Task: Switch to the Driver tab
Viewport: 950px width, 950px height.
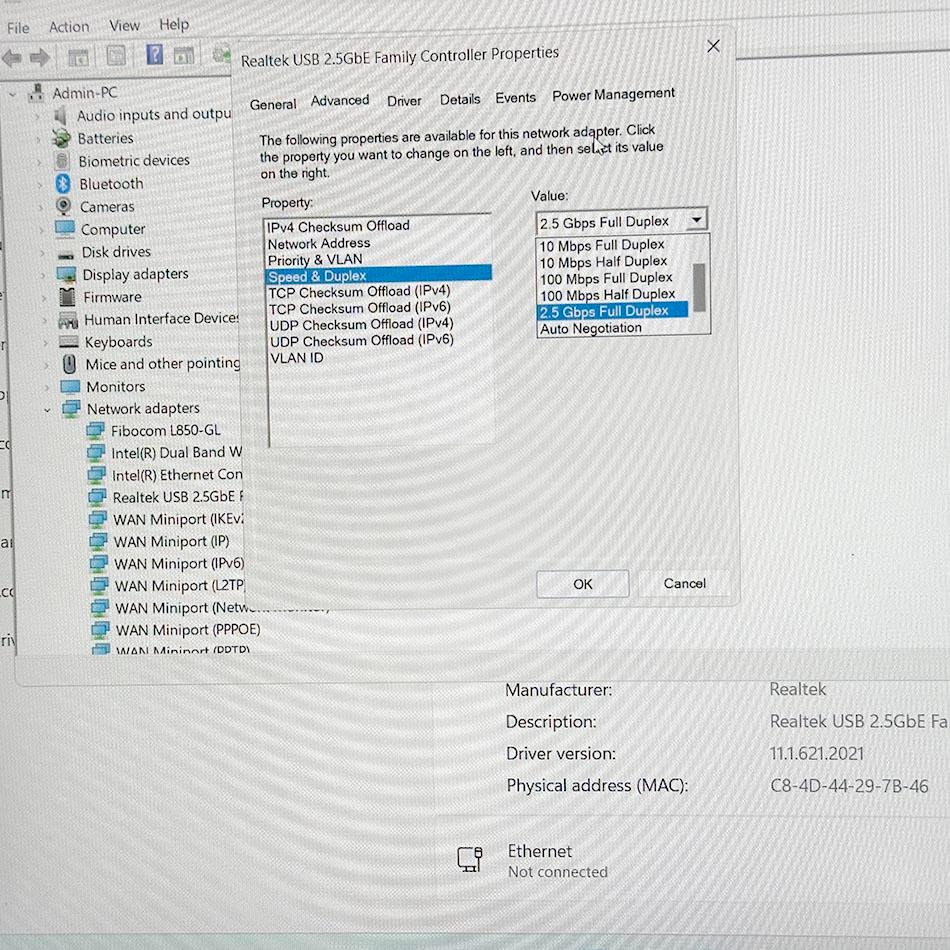Action: [x=404, y=101]
